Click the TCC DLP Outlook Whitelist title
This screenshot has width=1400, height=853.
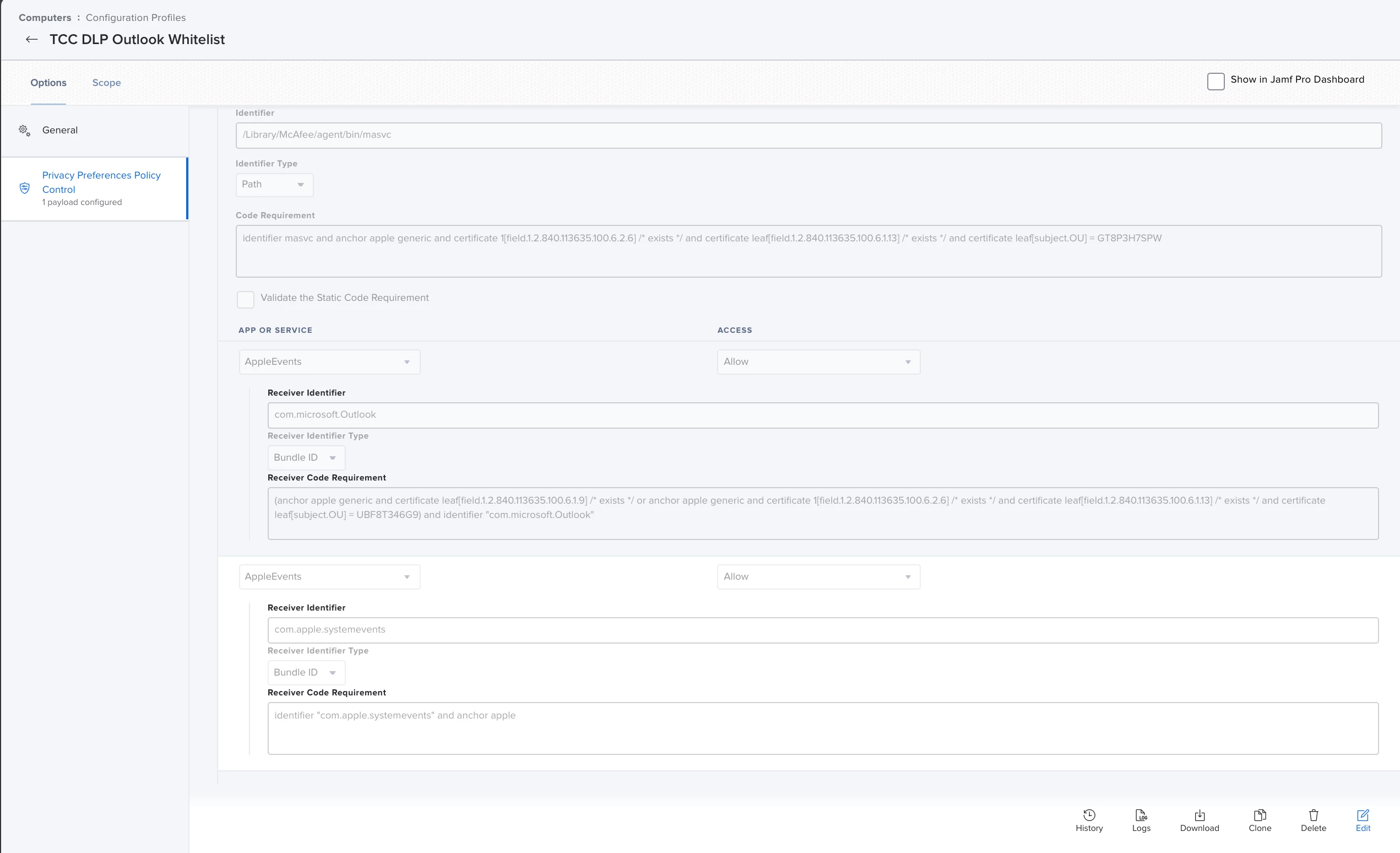[x=137, y=39]
